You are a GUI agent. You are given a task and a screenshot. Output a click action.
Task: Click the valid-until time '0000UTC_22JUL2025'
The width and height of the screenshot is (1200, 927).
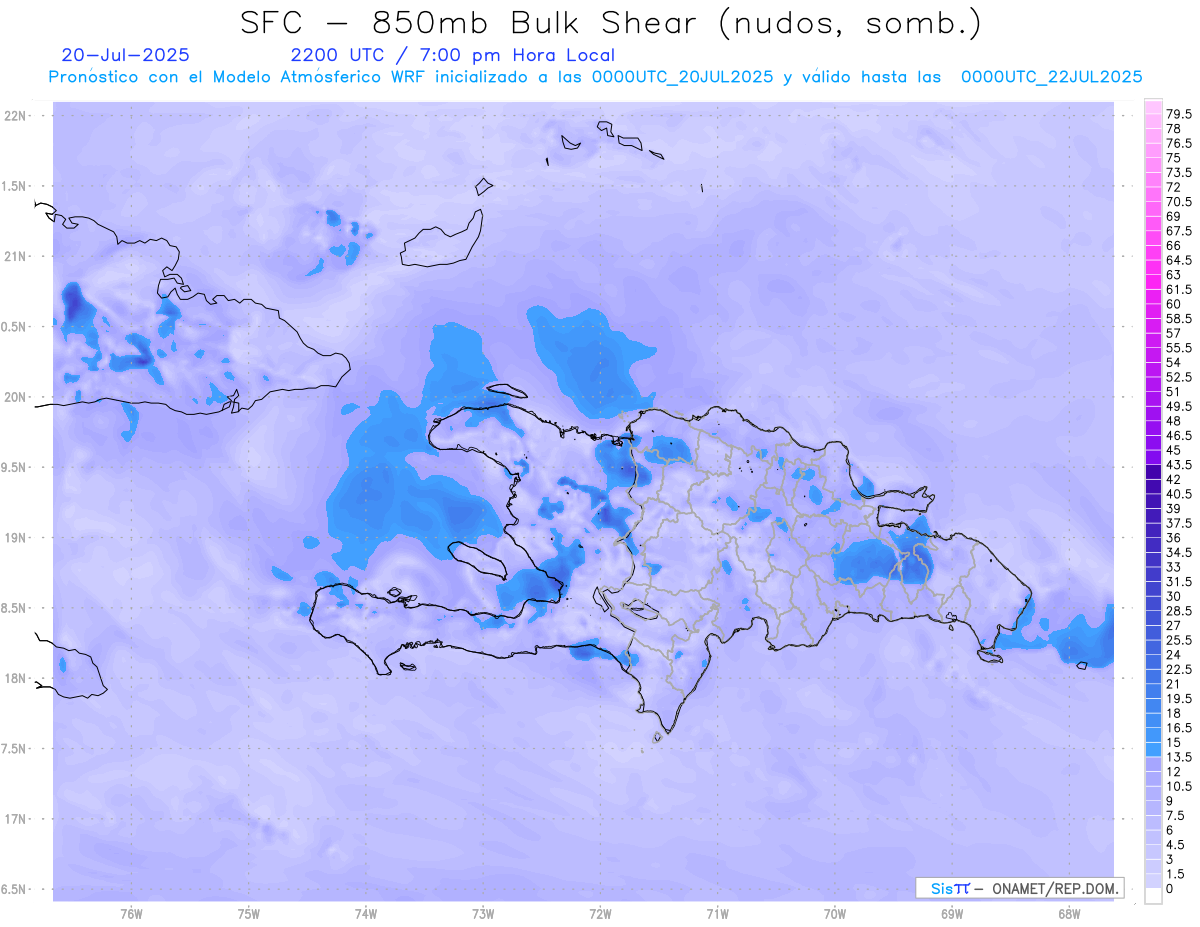(x=1051, y=77)
